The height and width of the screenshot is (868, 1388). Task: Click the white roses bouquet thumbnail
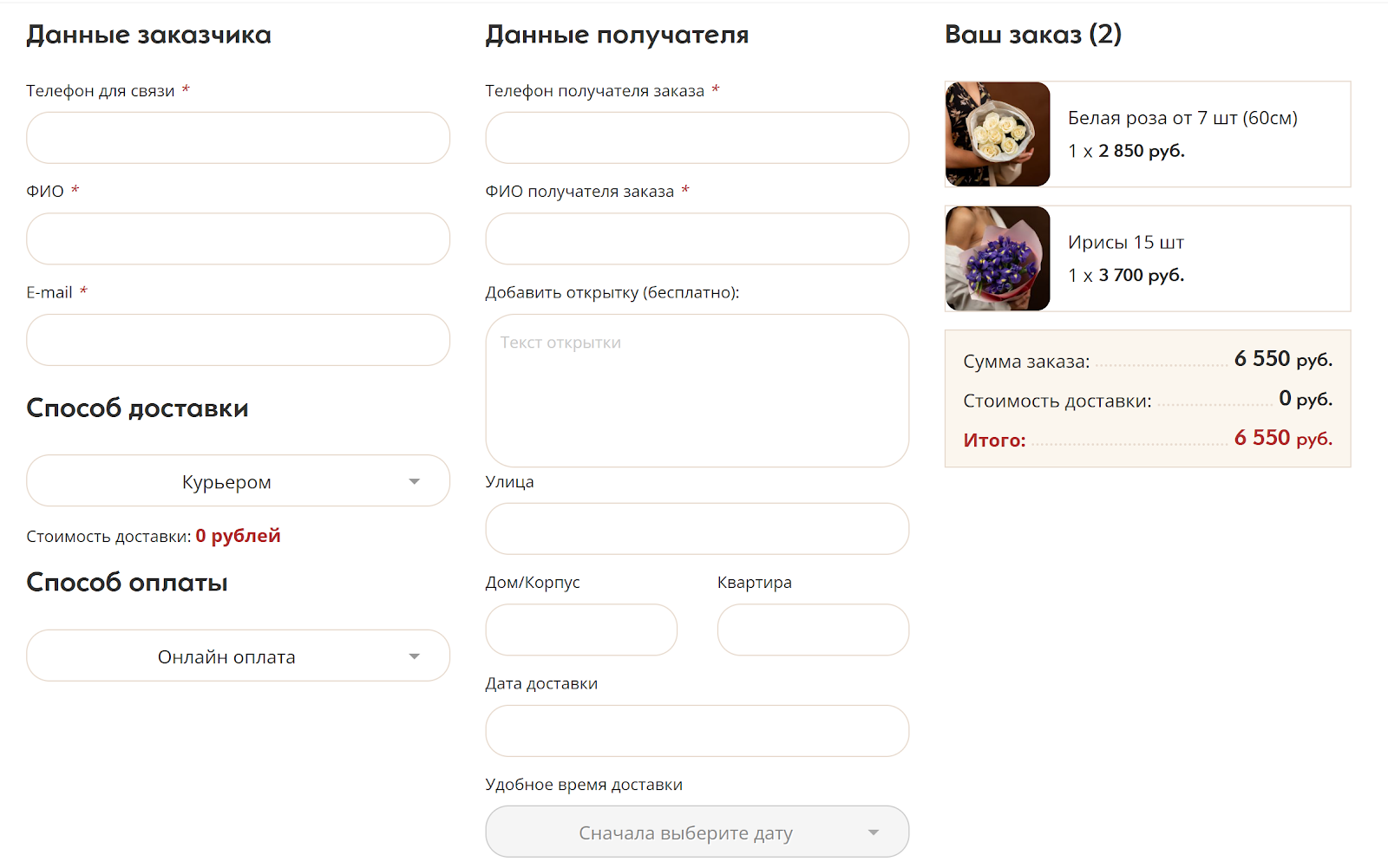coord(998,134)
